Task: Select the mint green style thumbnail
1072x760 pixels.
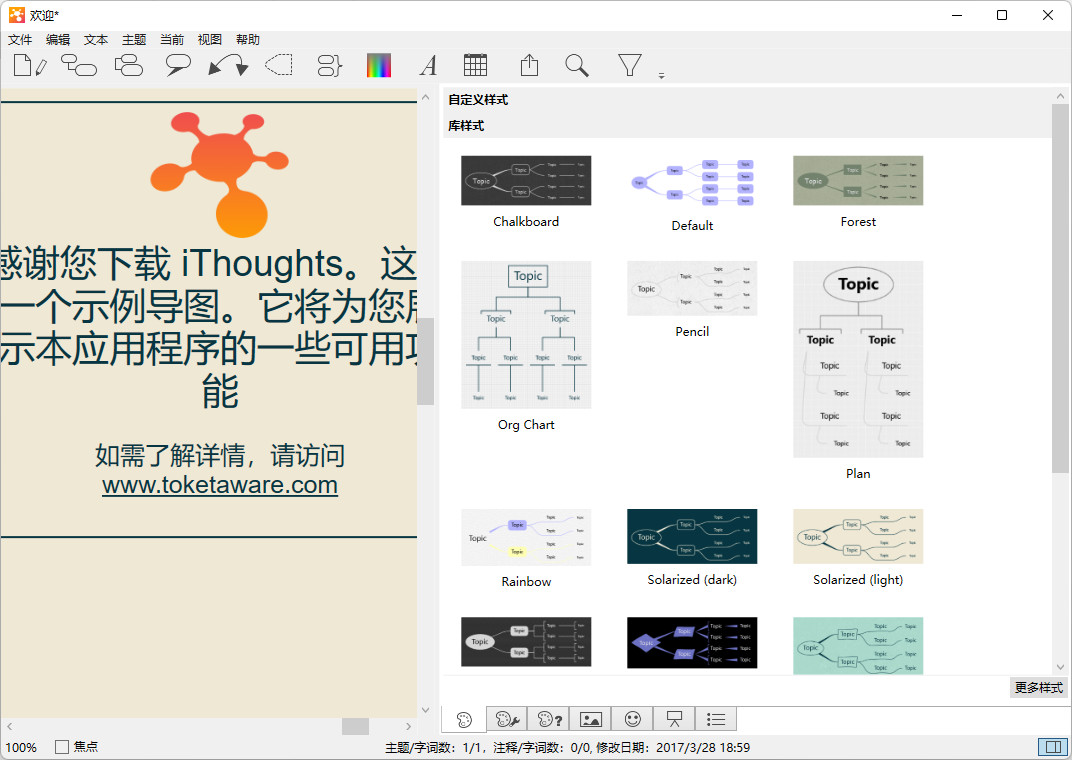Action: pyautogui.click(x=858, y=645)
